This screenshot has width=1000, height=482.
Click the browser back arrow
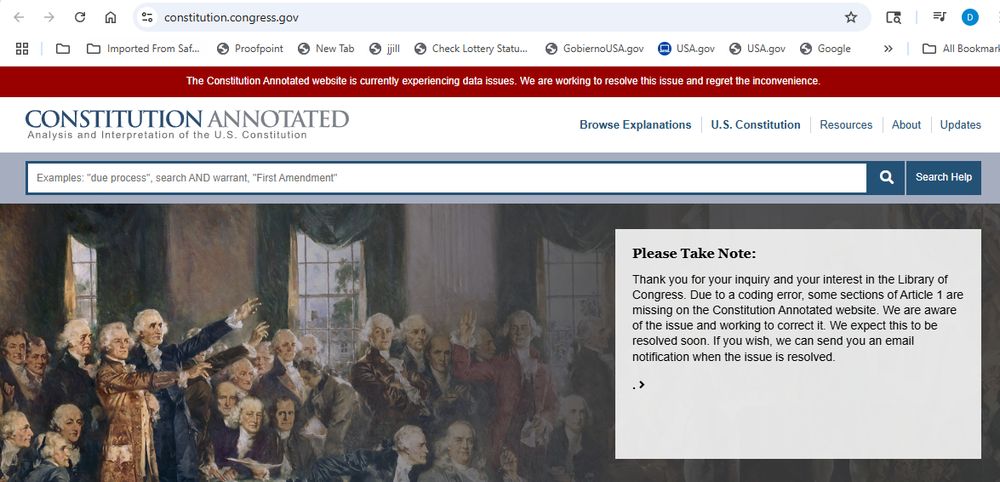(18, 17)
